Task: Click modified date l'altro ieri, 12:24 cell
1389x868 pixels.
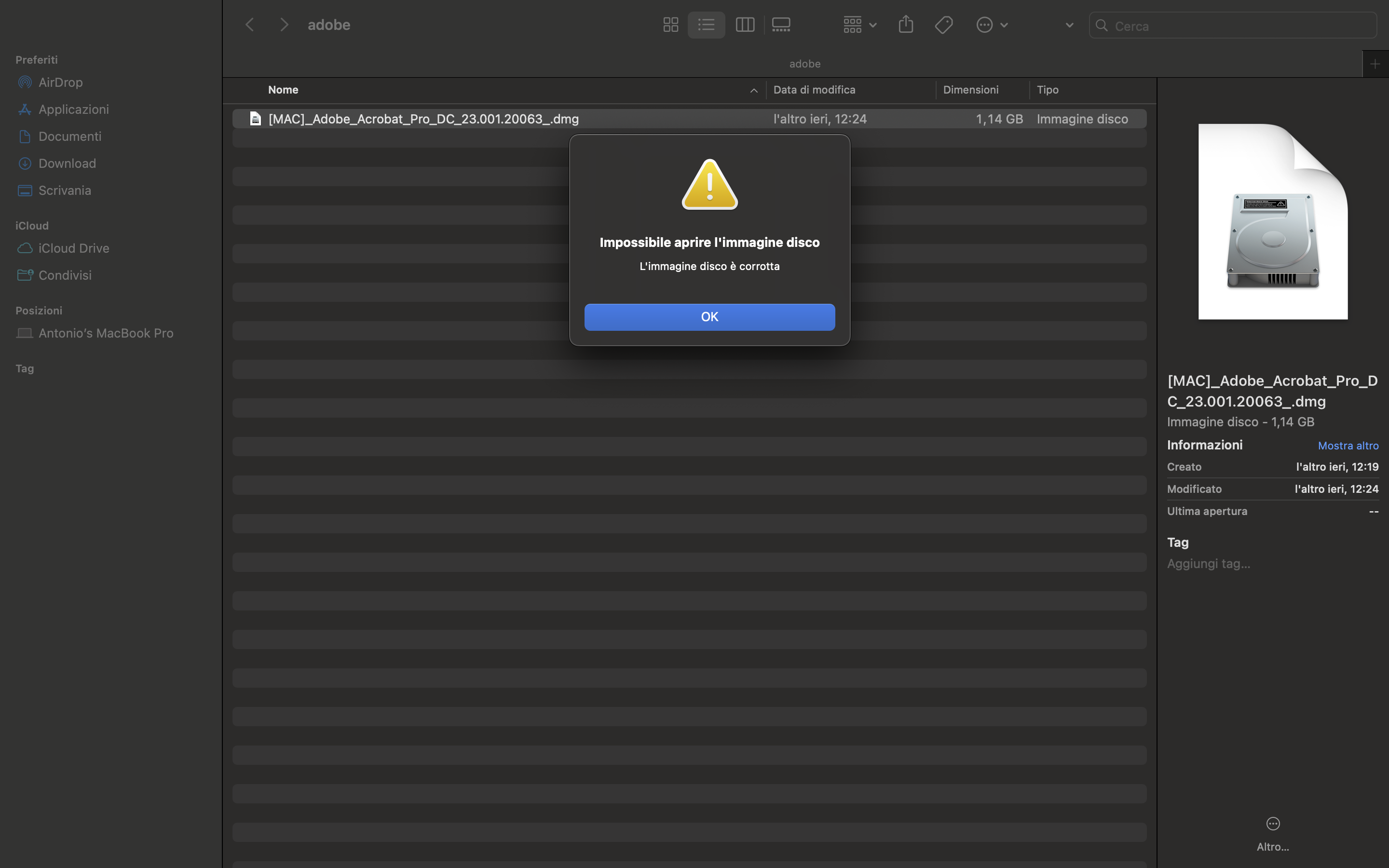Action: coord(819,119)
